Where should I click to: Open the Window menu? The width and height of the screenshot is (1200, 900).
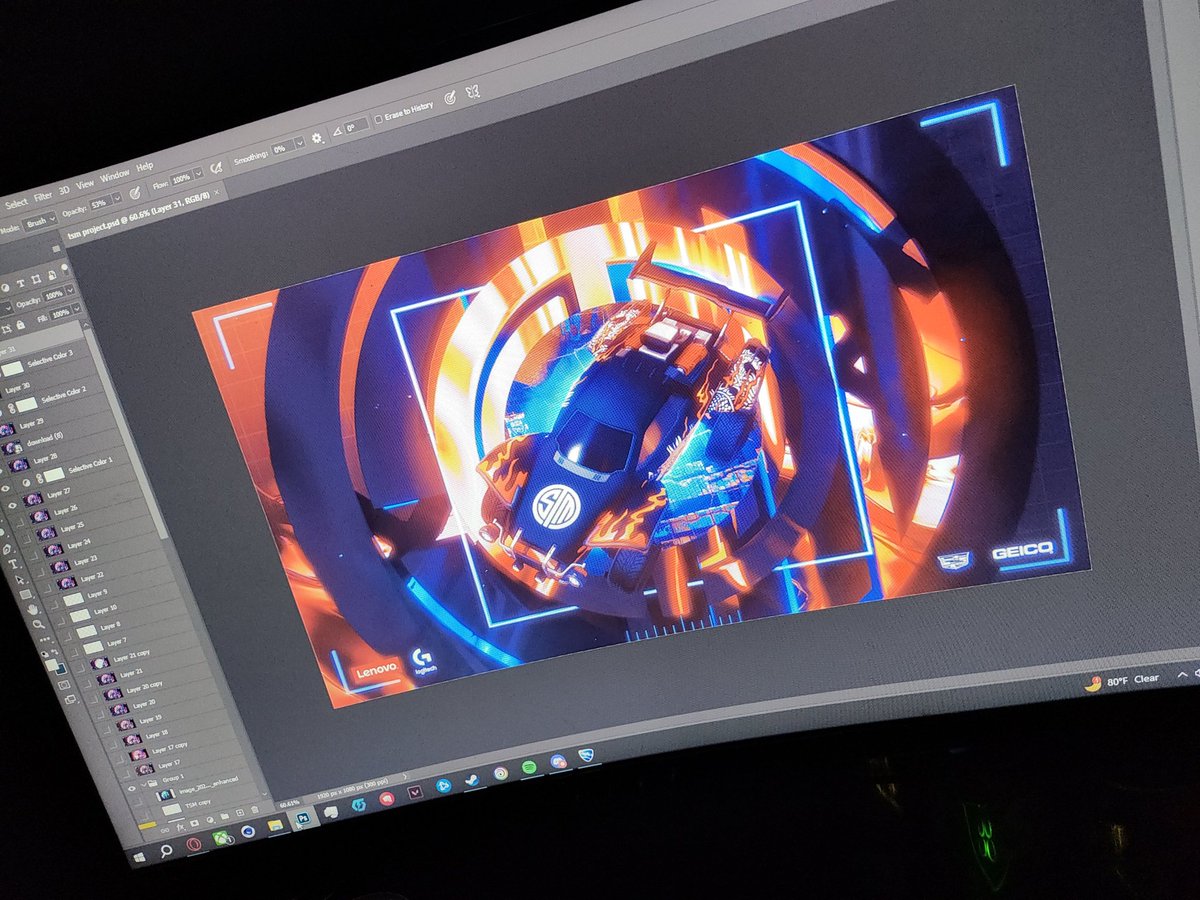click(x=115, y=176)
